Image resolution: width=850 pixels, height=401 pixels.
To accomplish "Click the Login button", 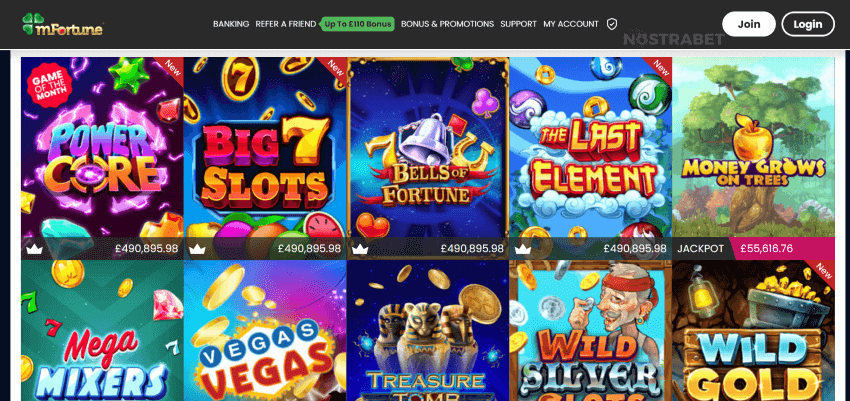I will tap(808, 24).
